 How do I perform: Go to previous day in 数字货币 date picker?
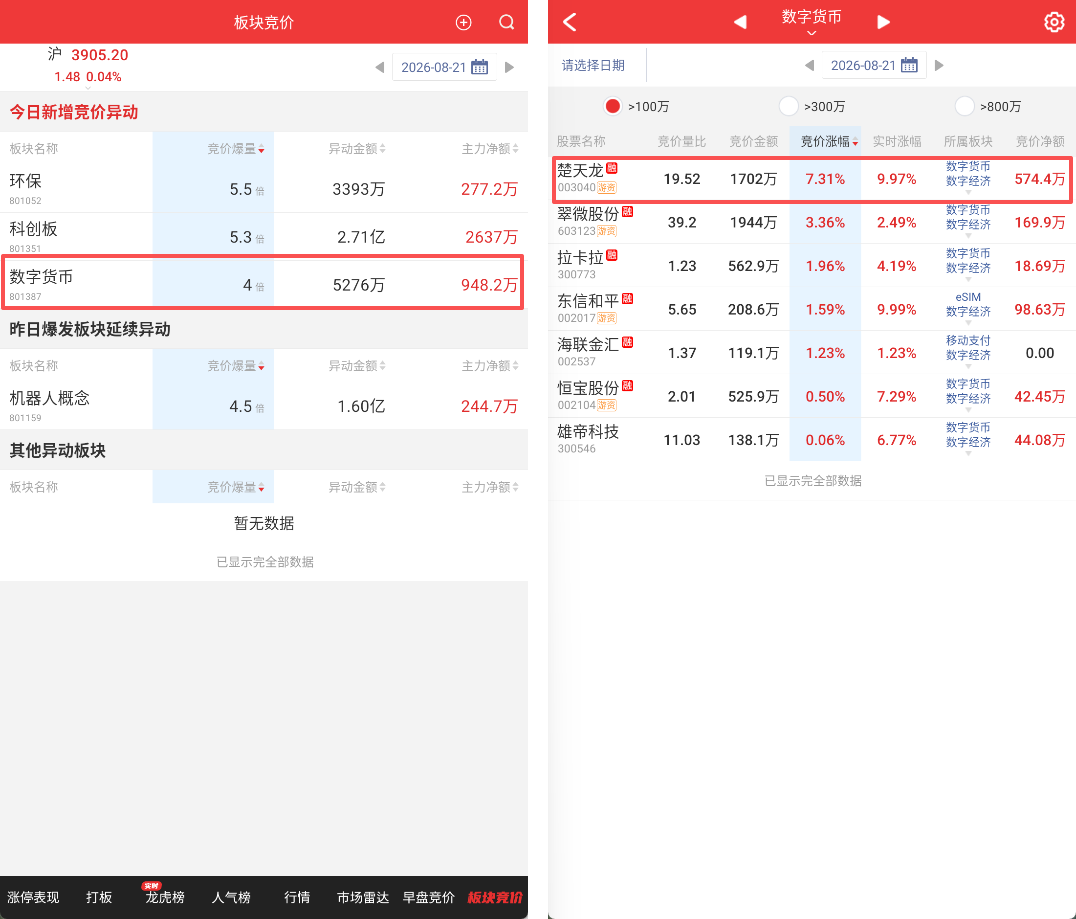[809, 65]
